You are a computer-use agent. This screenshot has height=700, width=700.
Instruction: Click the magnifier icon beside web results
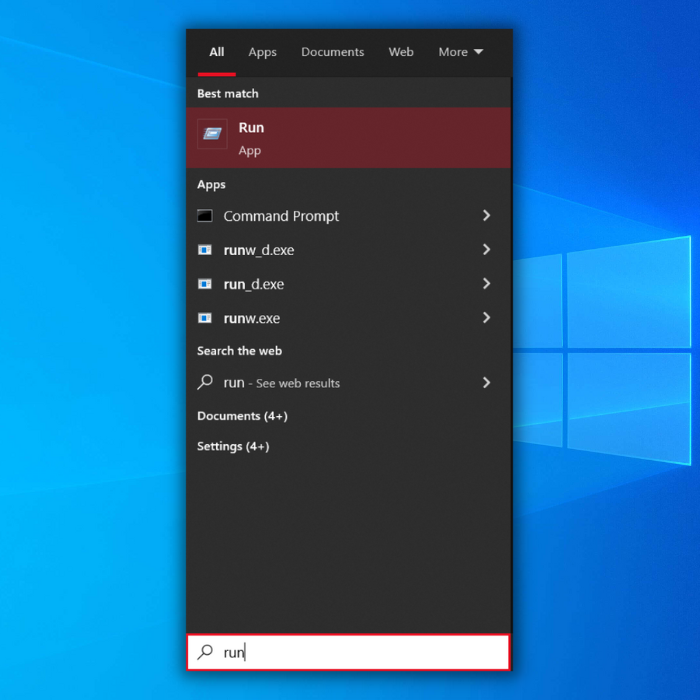coord(205,382)
